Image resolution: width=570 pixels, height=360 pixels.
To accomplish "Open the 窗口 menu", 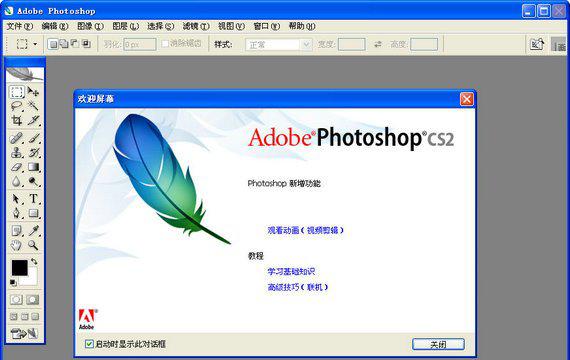I will tap(267, 26).
